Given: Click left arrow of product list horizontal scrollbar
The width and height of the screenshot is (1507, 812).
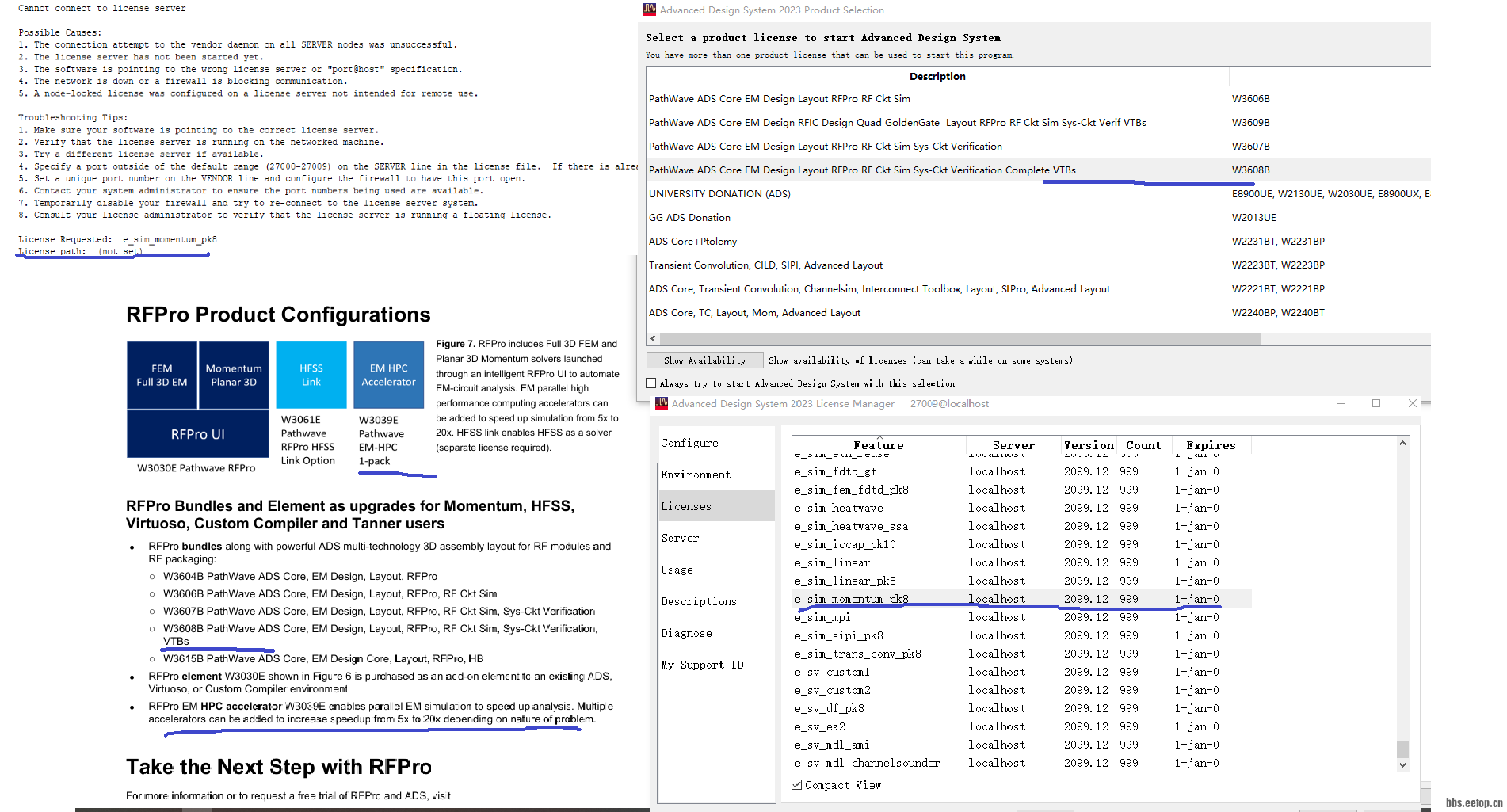Looking at the screenshot, I should [x=653, y=338].
